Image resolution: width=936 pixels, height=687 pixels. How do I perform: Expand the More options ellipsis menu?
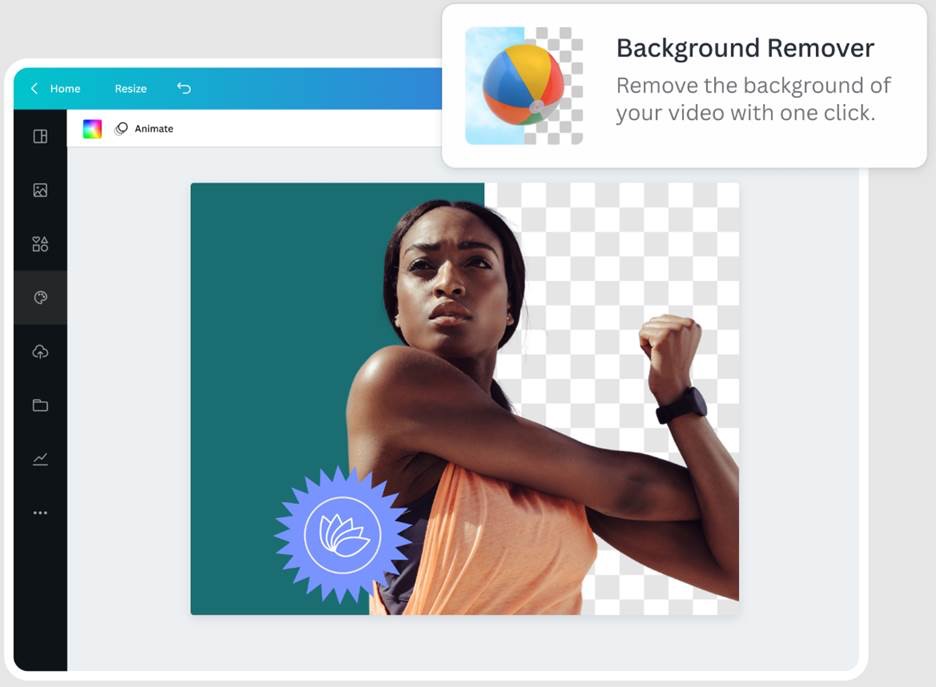coord(40,512)
